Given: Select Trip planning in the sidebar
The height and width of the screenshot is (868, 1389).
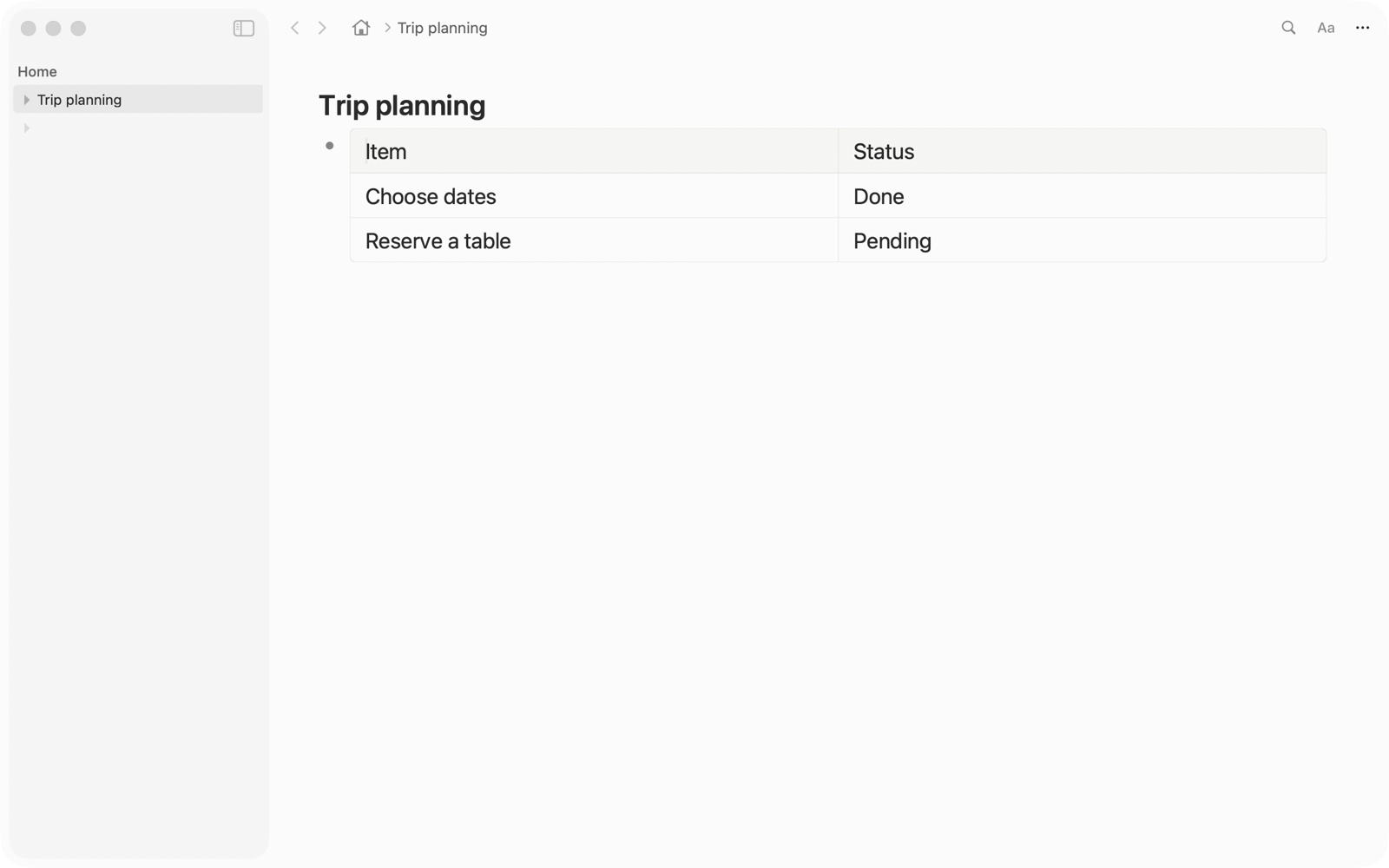Looking at the screenshot, I should click(x=138, y=99).
